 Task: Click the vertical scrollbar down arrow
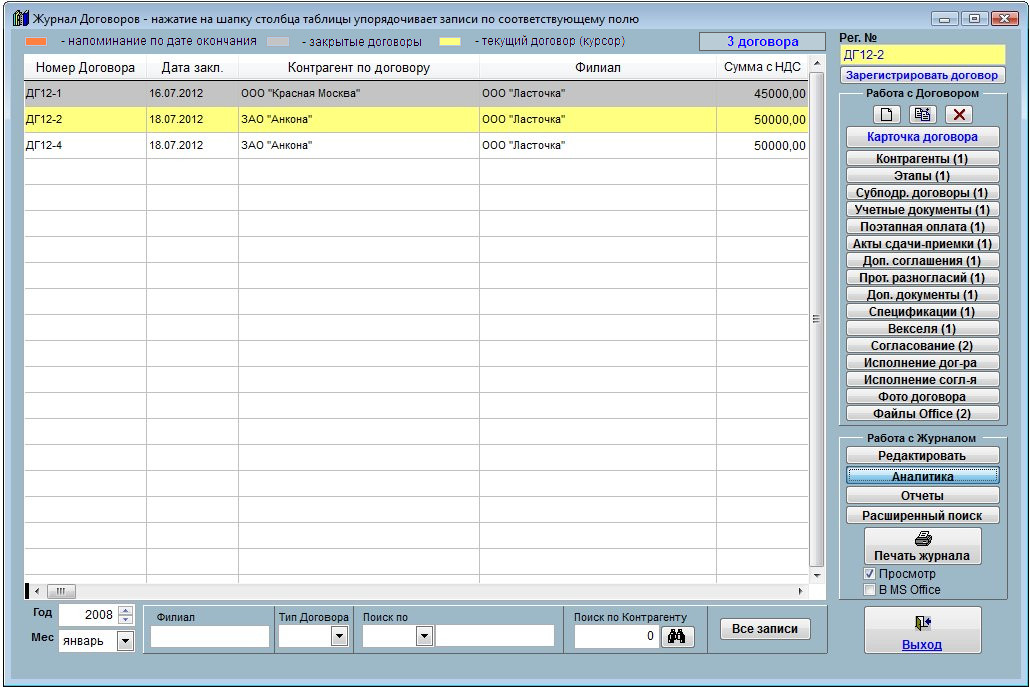point(817,575)
